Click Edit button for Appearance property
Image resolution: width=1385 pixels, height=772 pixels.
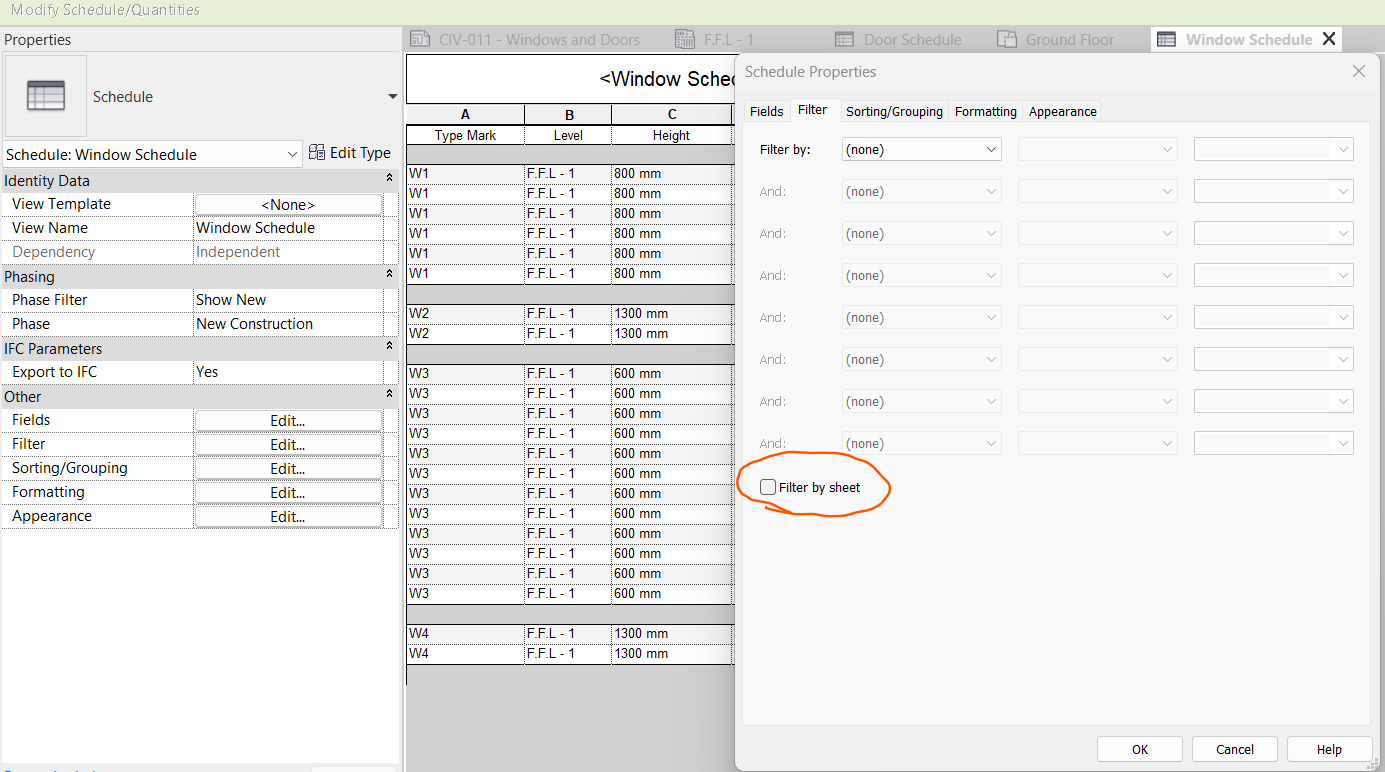[x=288, y=516]
